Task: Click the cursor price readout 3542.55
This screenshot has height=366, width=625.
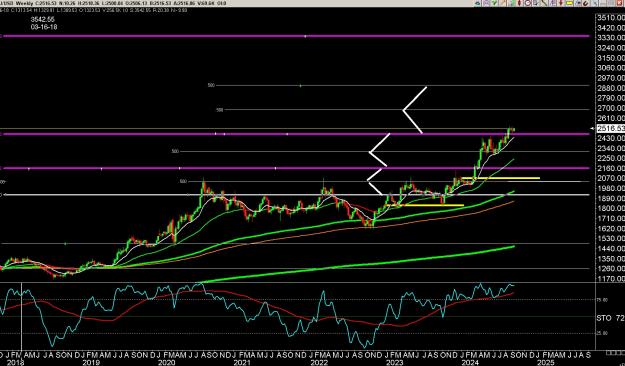Action: tap(43, 19)
